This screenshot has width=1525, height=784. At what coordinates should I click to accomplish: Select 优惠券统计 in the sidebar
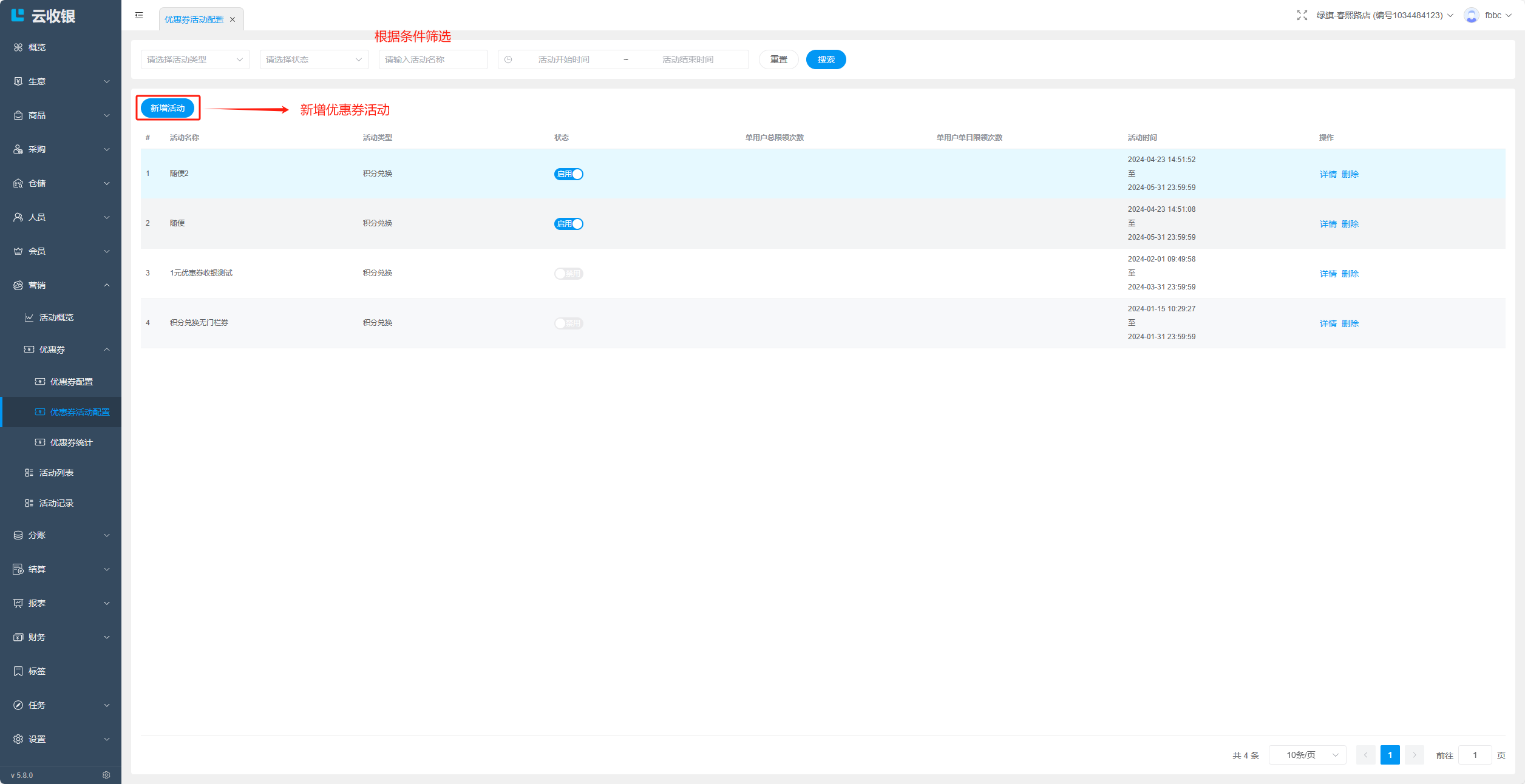pyautogui.click(x=71, y=442)
